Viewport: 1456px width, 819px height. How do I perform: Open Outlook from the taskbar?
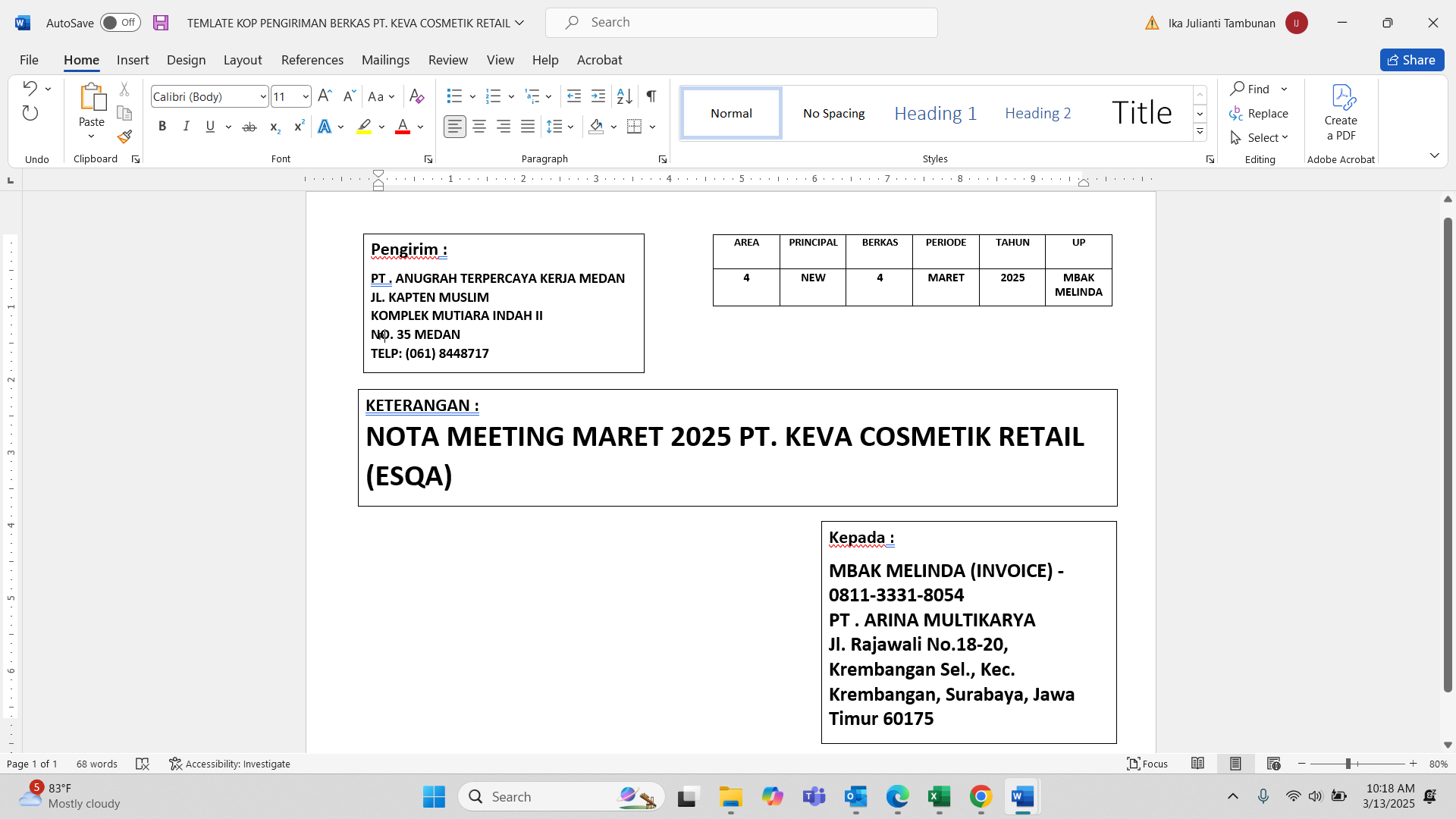click(855, 797)
